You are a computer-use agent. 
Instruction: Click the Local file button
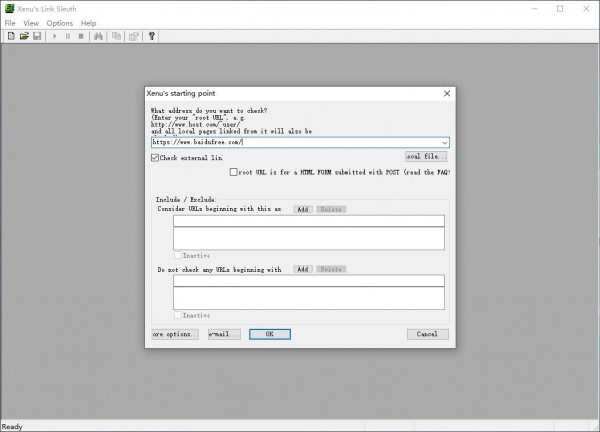(x=426, y=156)
